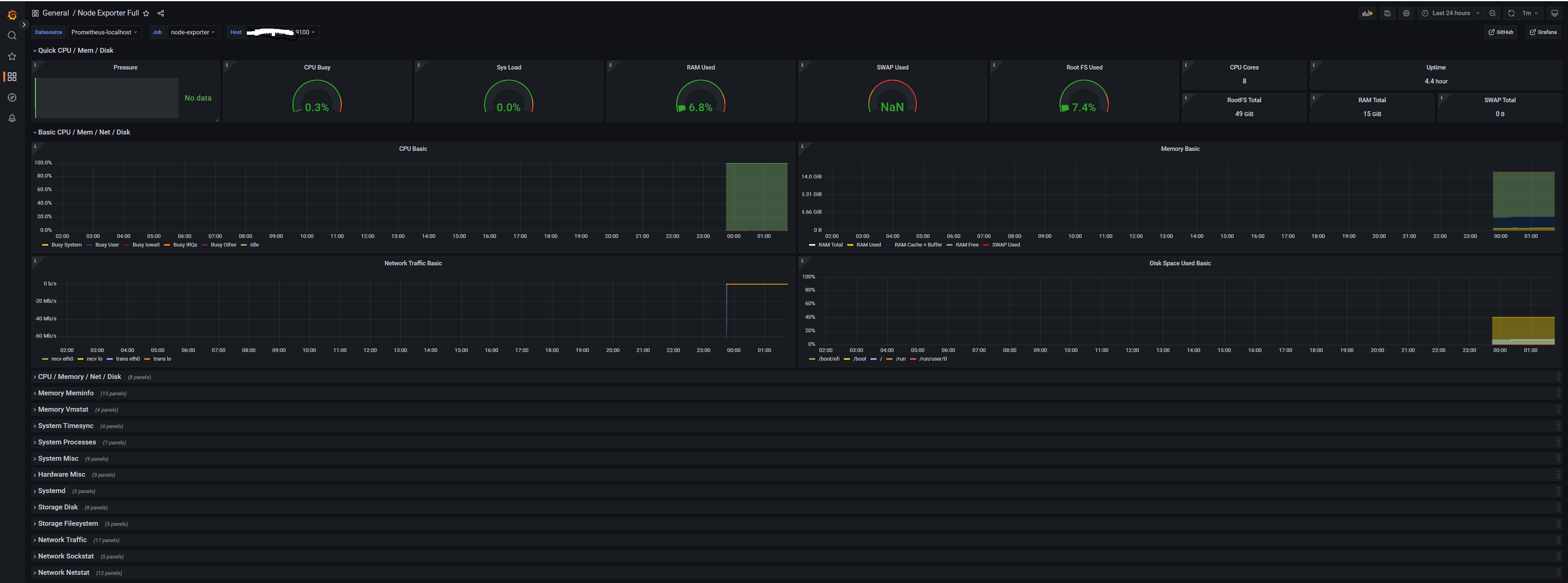Open the Grafana external link
This screenshot has width=1568, height=583.
pyautogui.click(x=1543, y=32)
